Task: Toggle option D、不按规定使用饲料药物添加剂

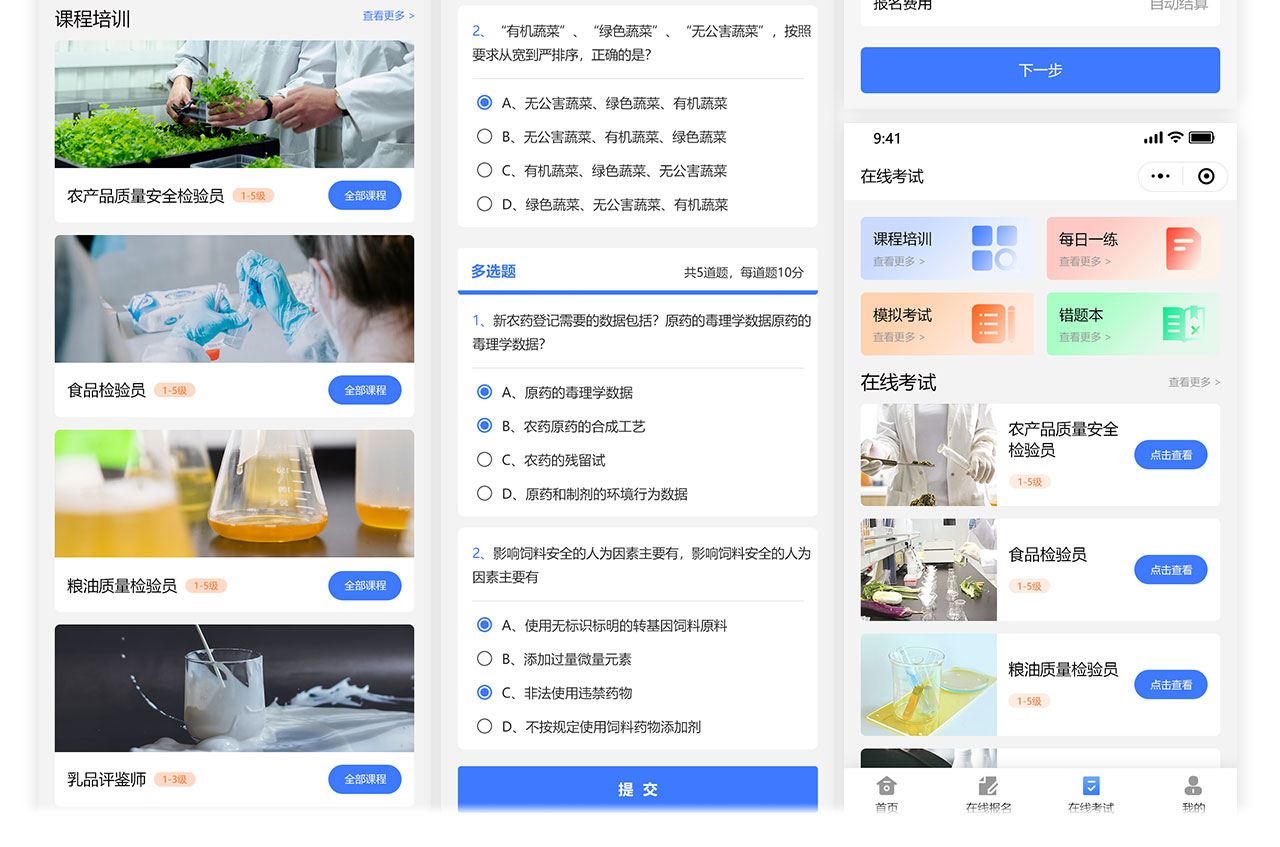Action: [589, 727]
